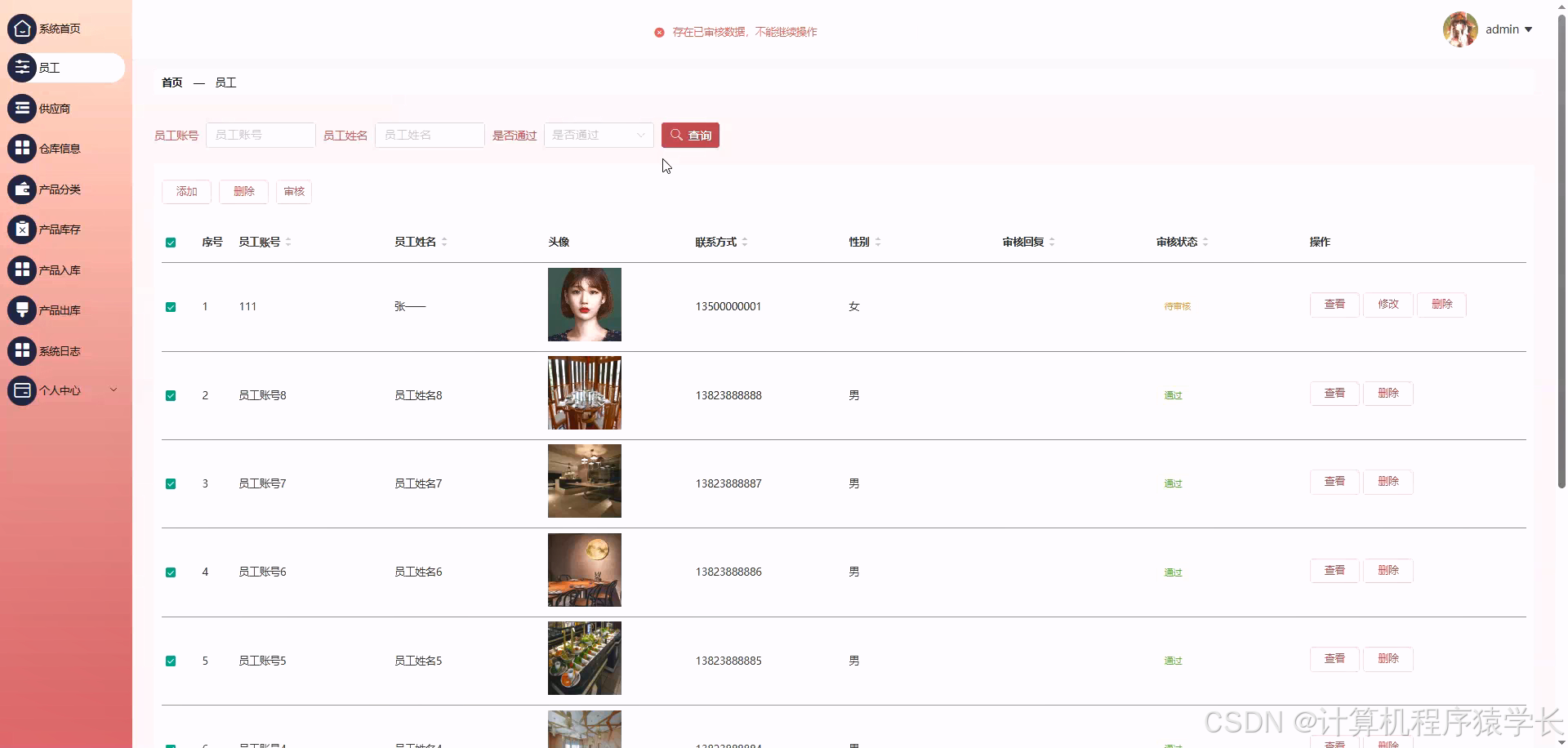Uncheck the checkbox for 员工账号5 row

tap(171, 661)
